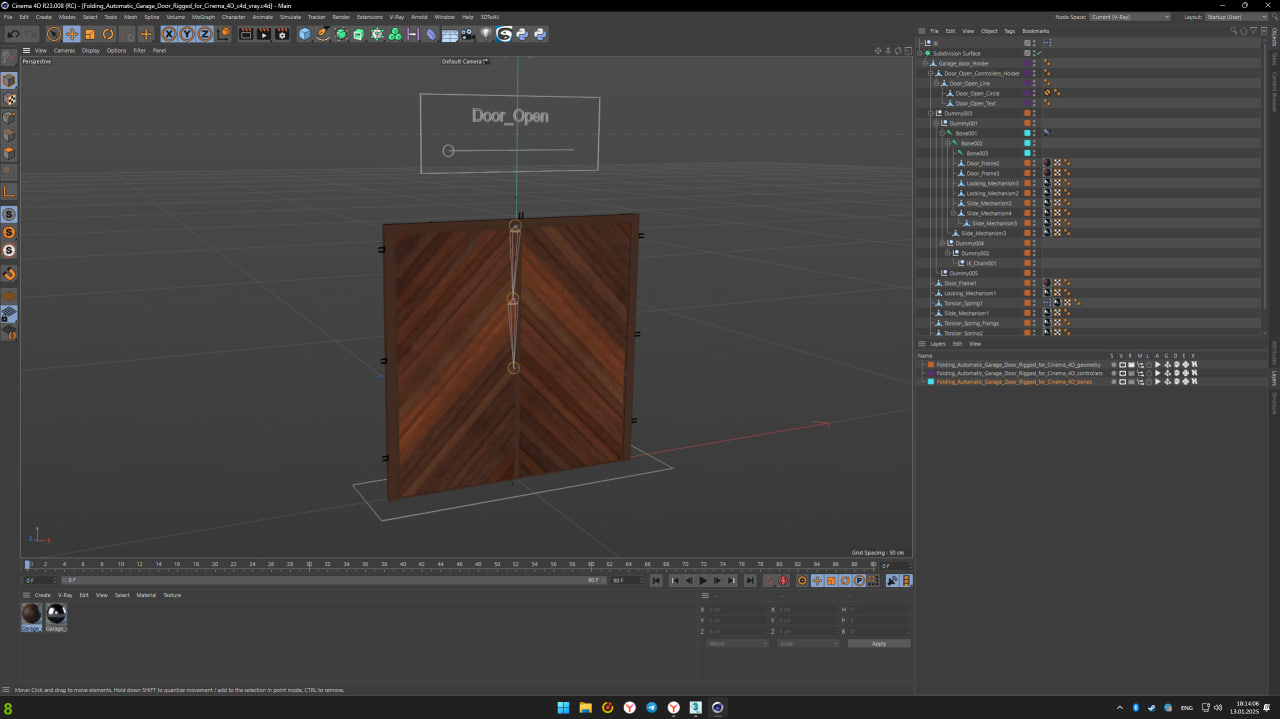Open Layout Startup dropdown

click(x=1238, y=17)
